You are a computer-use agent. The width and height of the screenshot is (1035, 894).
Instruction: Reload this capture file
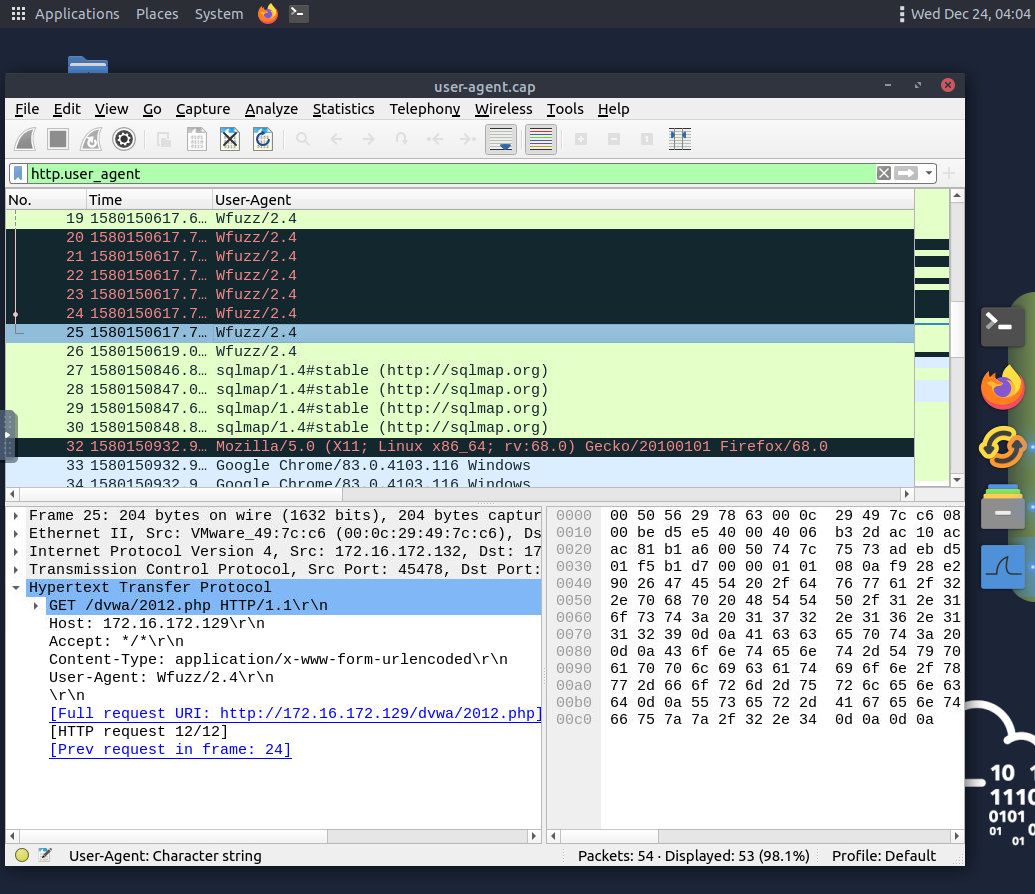pos(263,139)
